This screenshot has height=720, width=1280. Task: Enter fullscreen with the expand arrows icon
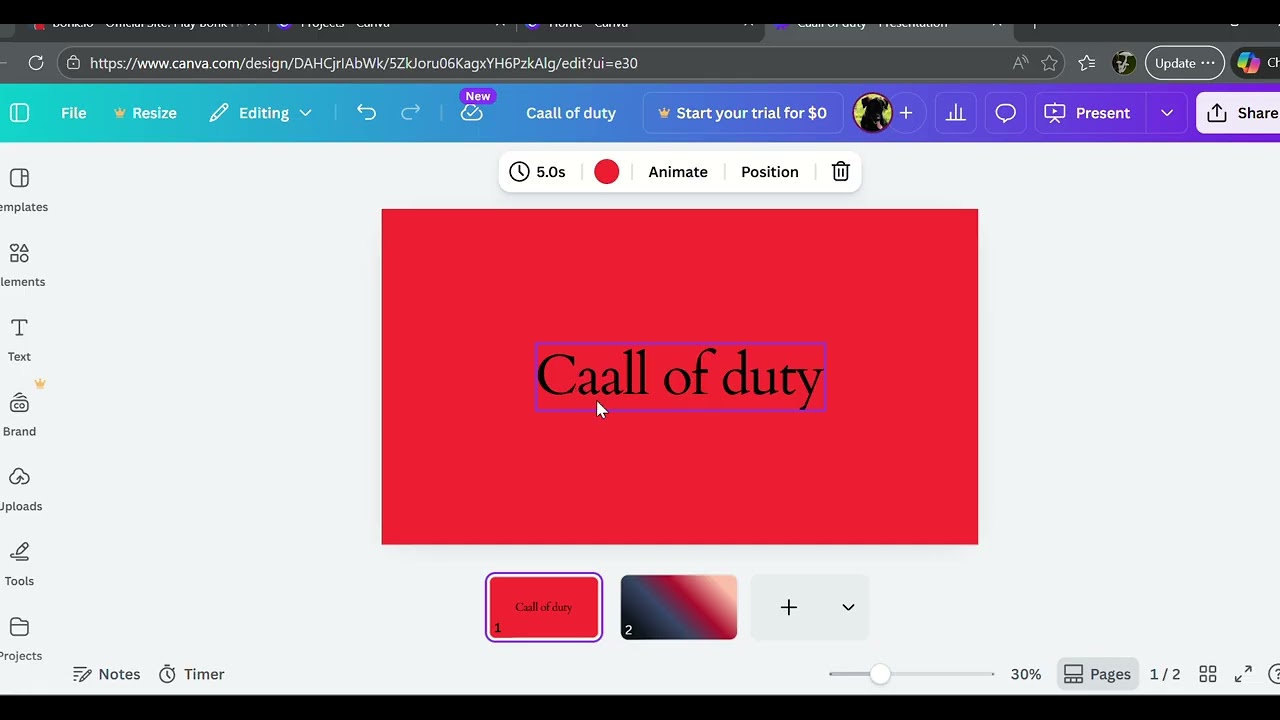pyautogui.click(x=1243, y=674)
